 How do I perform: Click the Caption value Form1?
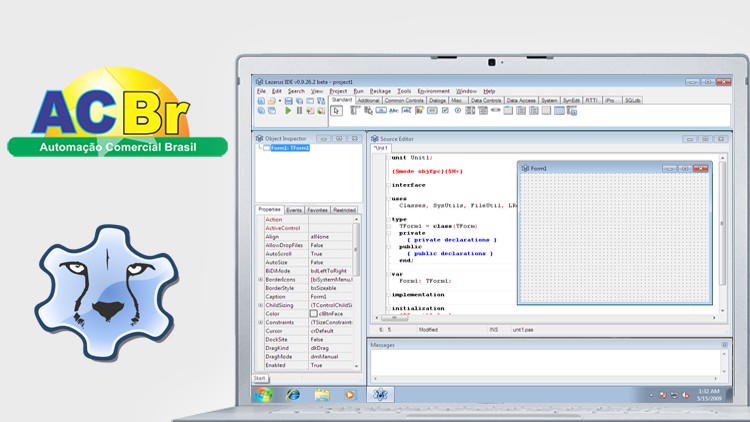319,297
